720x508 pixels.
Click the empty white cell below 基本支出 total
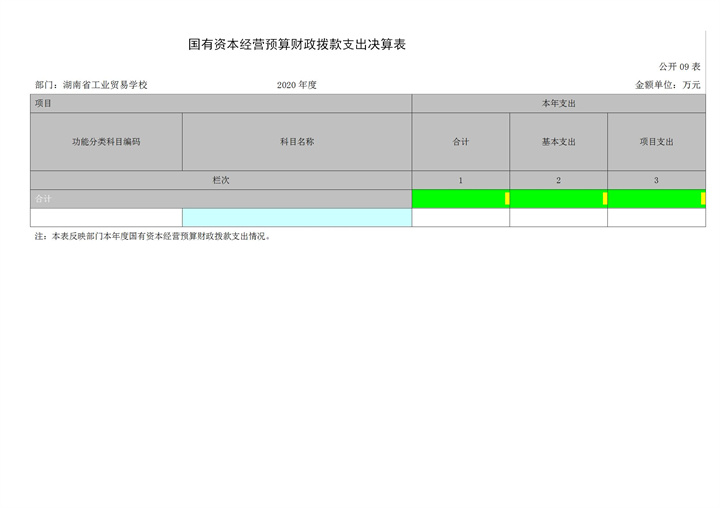click(x=558, y=218)
